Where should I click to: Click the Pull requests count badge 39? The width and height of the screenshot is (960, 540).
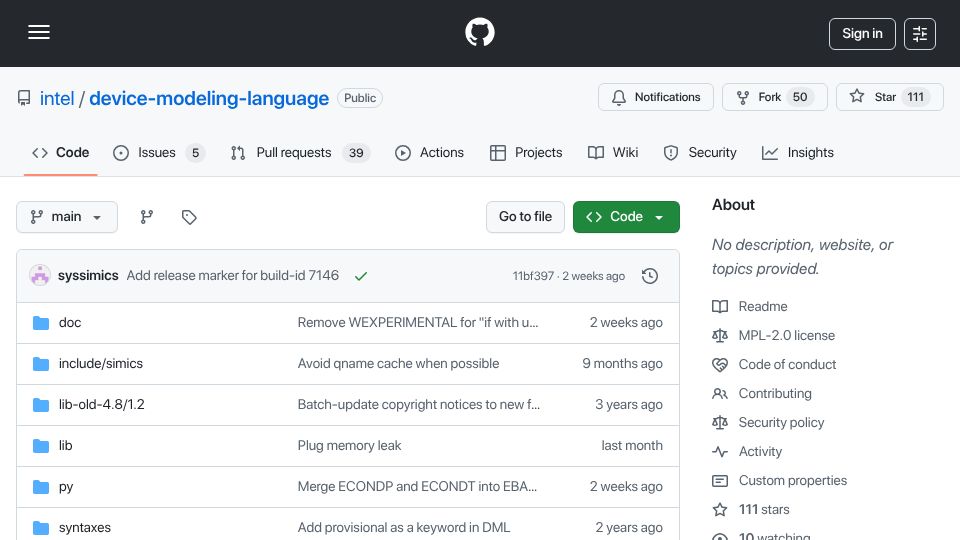tap(356, 153)
